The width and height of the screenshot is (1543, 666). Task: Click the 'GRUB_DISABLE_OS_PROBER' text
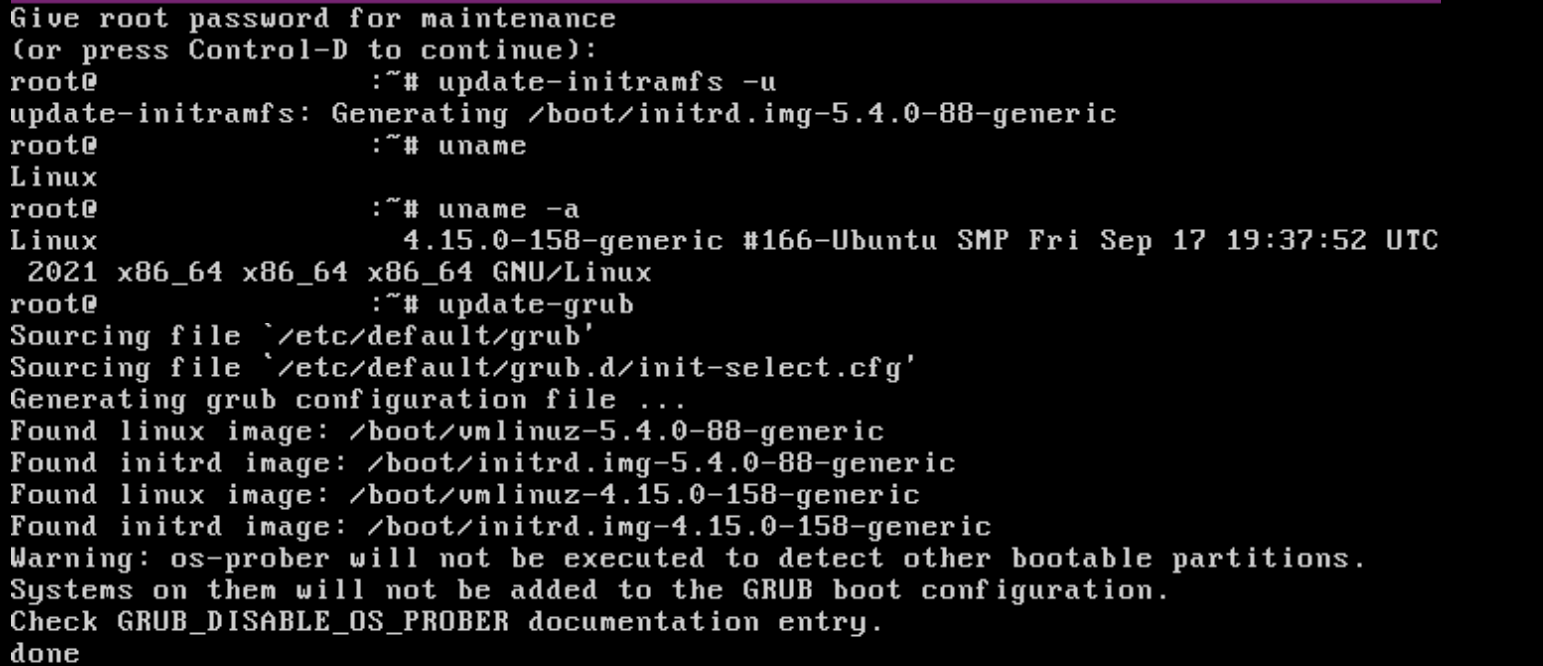313,622
